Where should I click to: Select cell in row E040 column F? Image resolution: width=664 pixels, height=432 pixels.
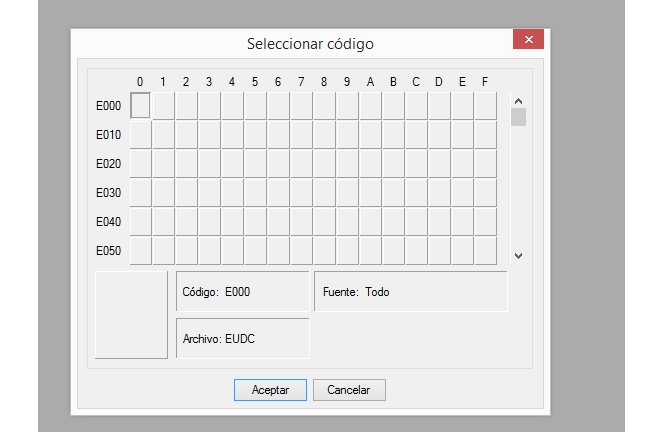[x=485, y=222]
